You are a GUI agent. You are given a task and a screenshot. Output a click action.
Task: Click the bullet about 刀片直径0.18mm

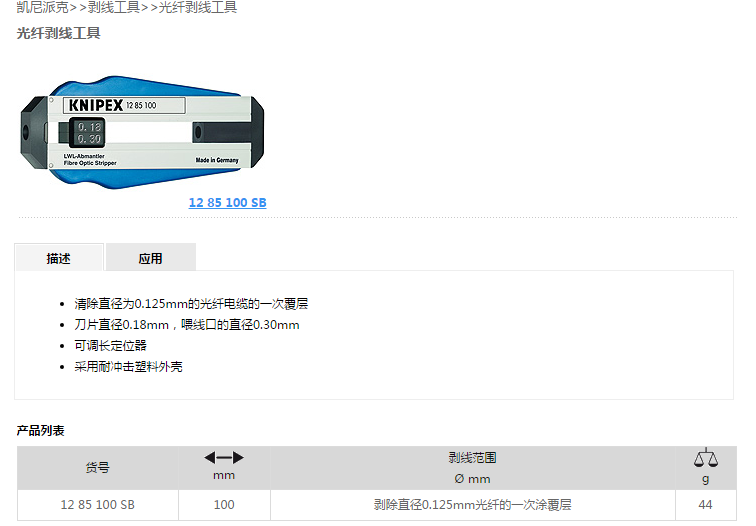point(187,325)
